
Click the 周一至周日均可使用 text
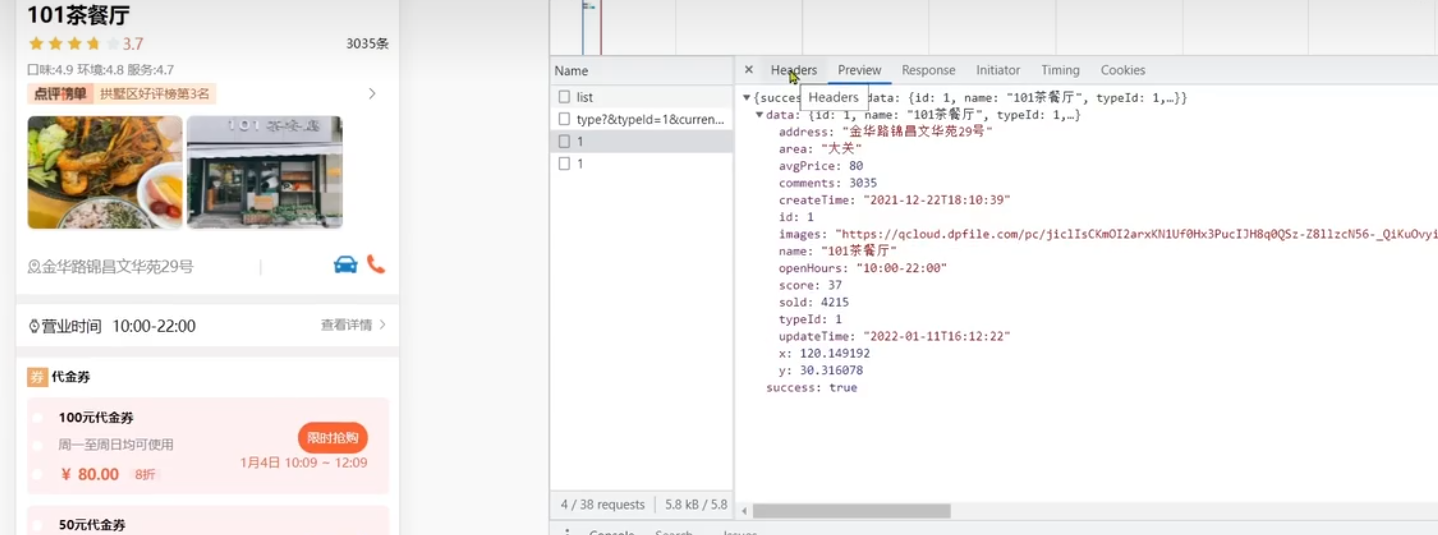tap(116, 445)
